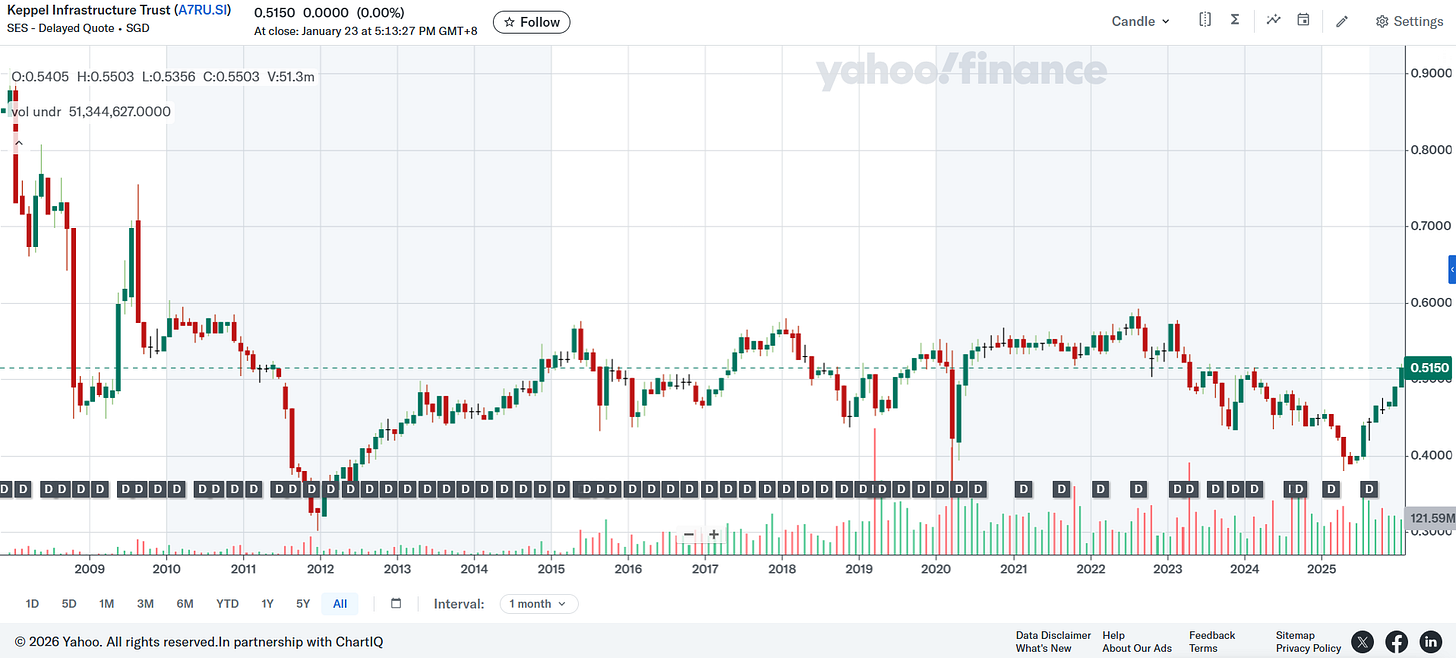Viewport: 1456px width, 658px height.
Task: Open the Data Disclaimer link
Action: tap(1053, 635)
